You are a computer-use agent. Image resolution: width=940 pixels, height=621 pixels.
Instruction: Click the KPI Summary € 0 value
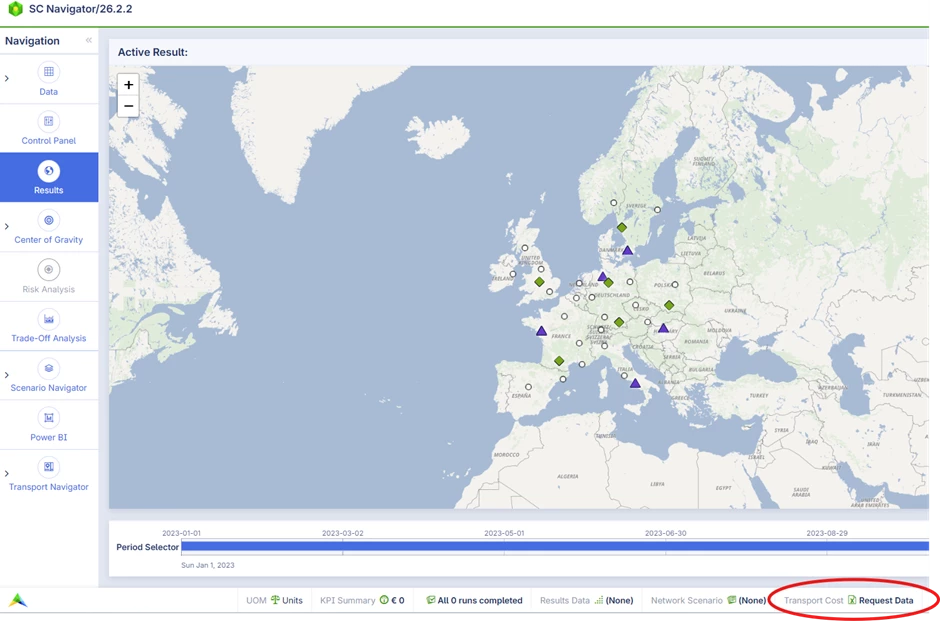(398, 600)
